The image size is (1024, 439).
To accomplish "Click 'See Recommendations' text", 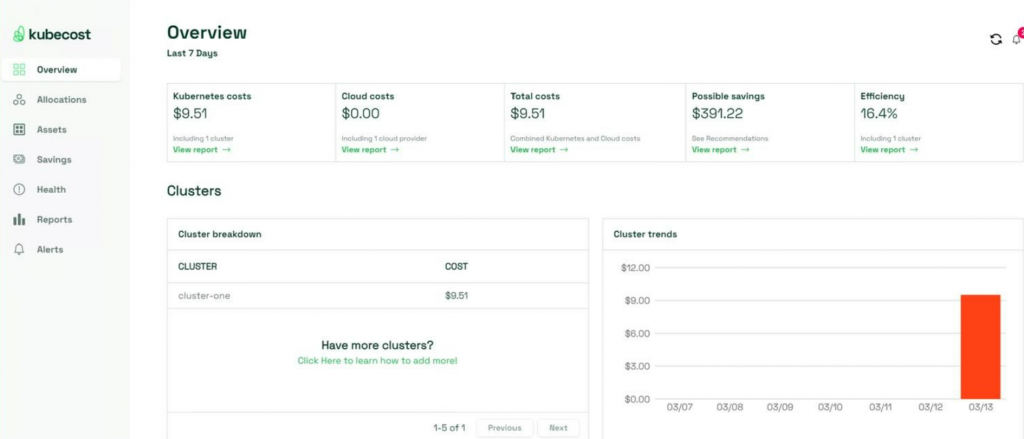I will pyautogui.click(x=730, y=138).
